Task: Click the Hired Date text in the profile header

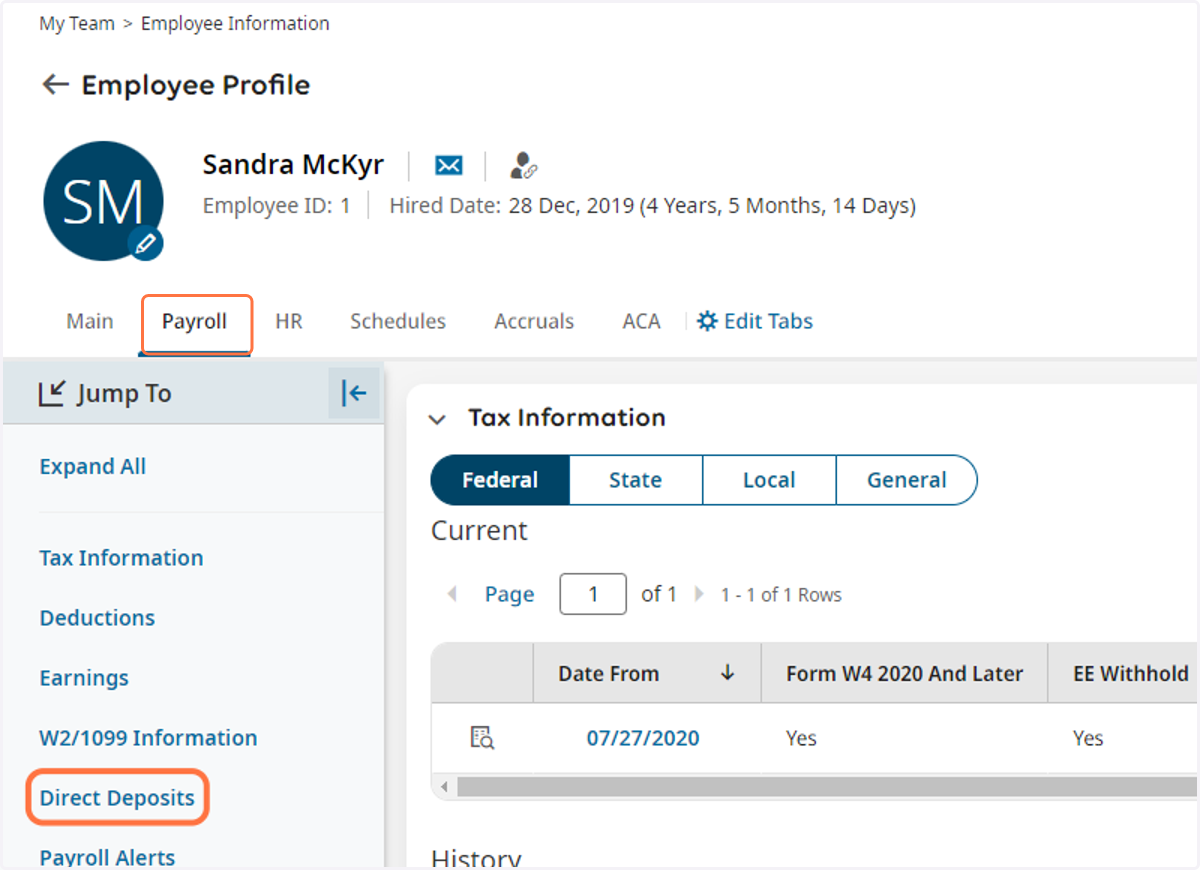Action: (652, 206)
